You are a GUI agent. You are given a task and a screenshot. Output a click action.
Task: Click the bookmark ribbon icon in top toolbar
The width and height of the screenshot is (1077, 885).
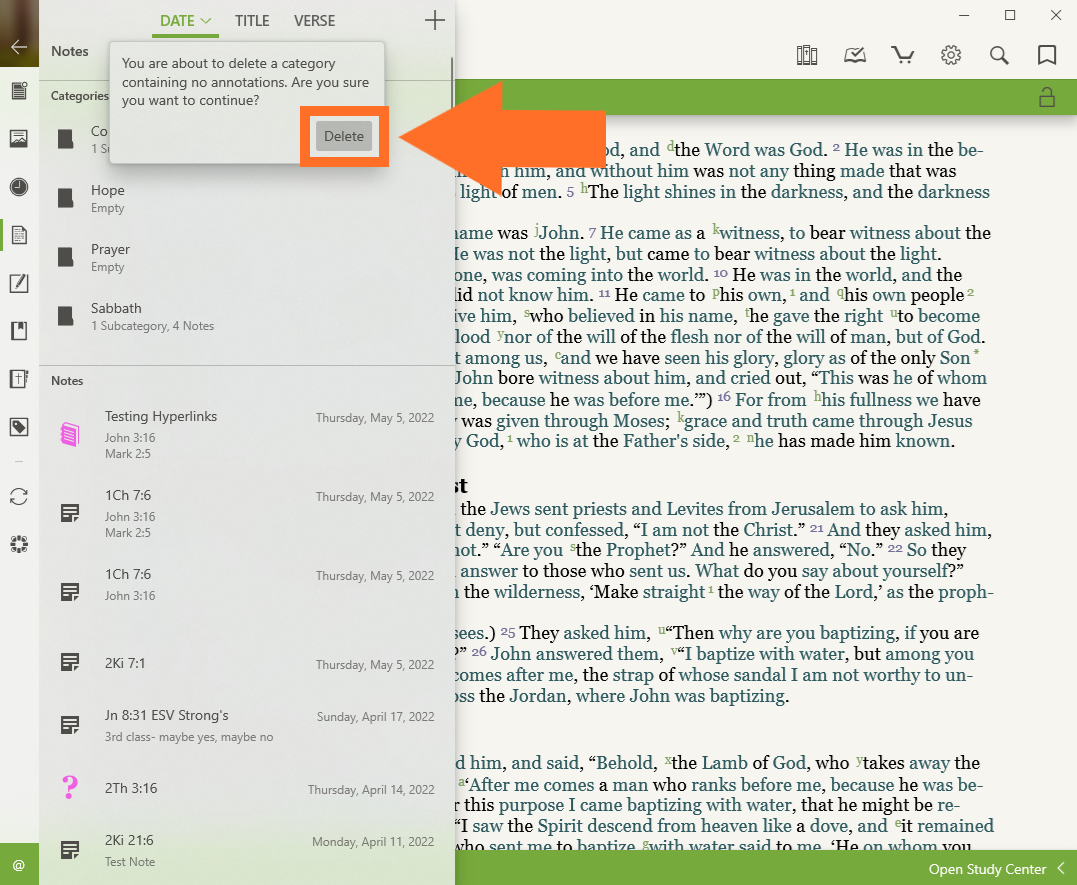click(x=1047, y=55)
